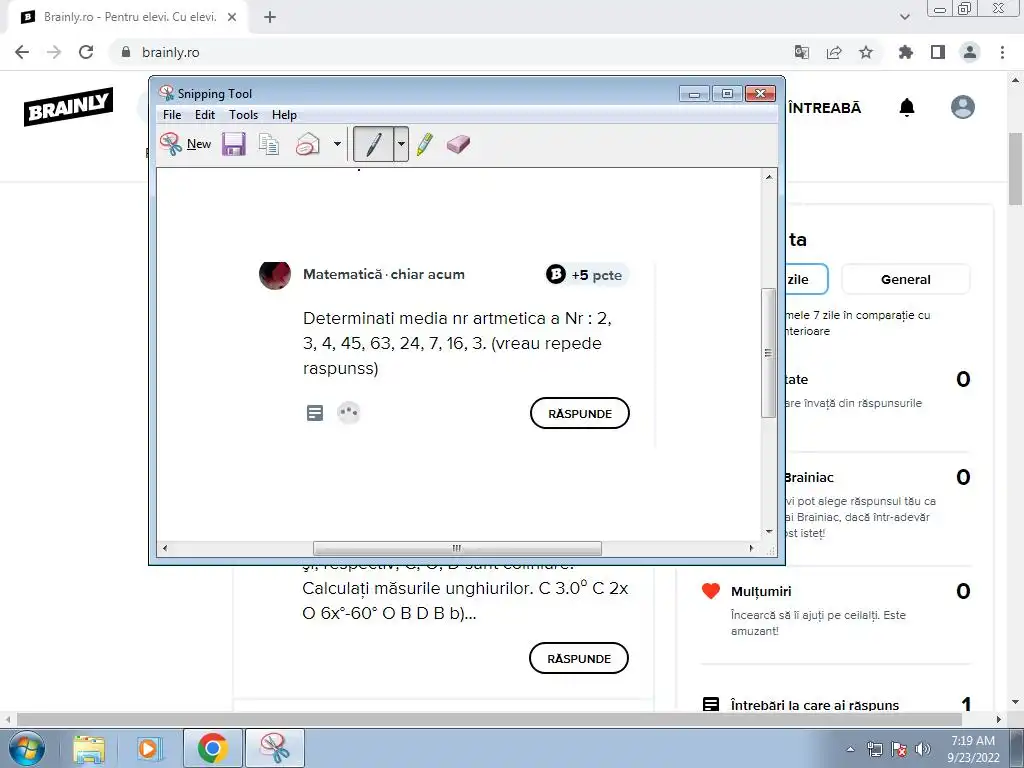Image resolution: width=1024 pixels, height=768 pixels.
Task: Click RĂSPUNDE button inside the snip
Action: point(580,413)
